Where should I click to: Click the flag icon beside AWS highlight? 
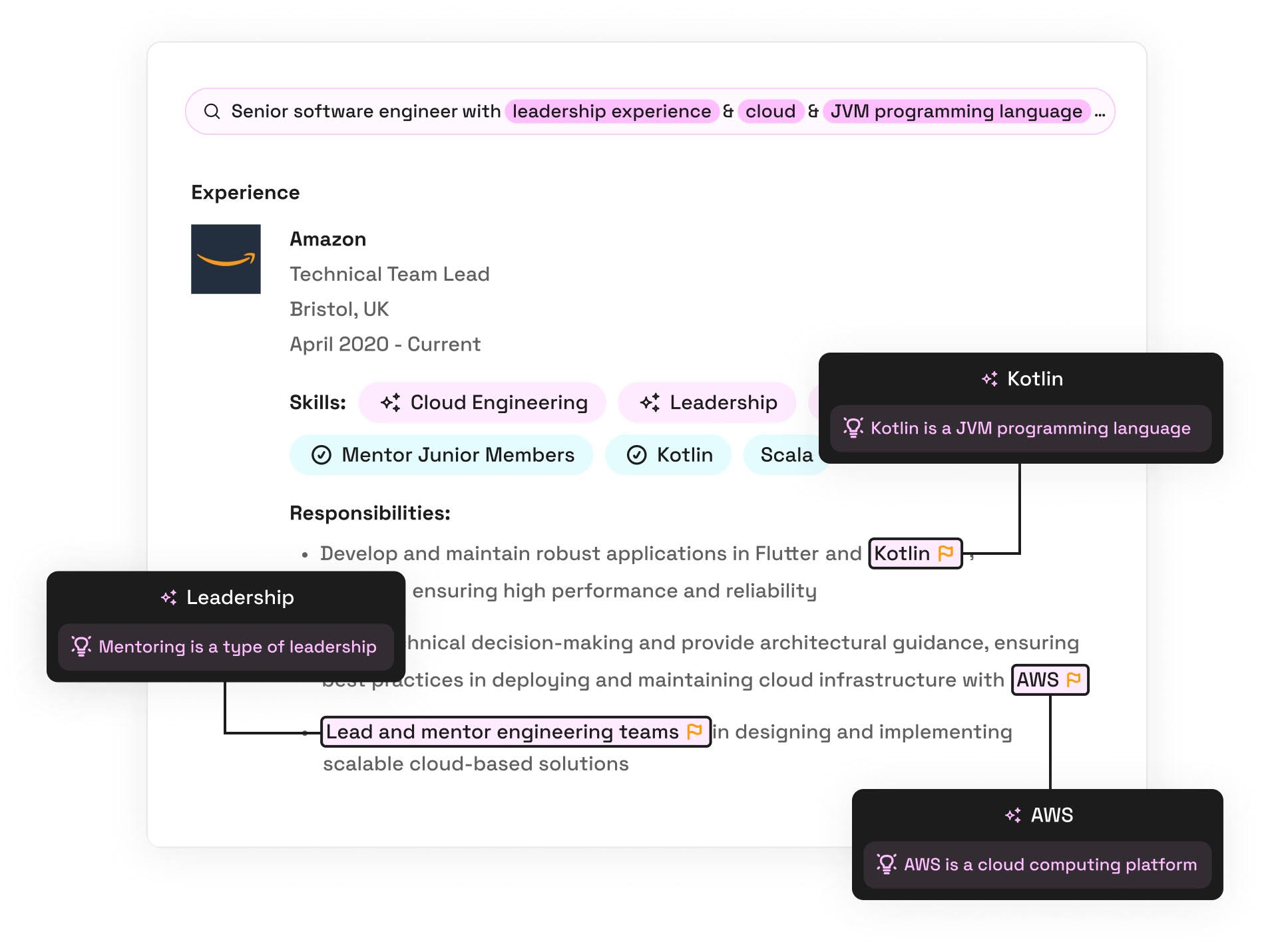pyautogui.click(x=1073, y=679)
